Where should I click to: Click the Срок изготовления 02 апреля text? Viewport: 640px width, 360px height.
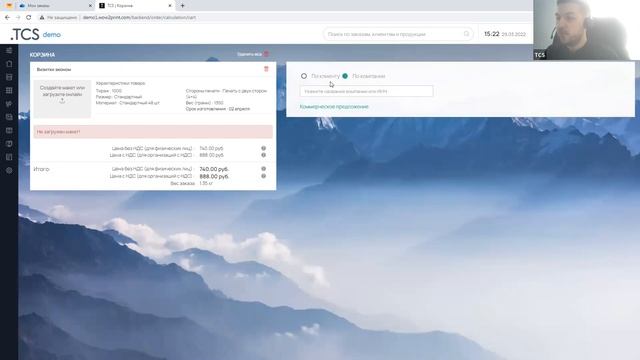point(218,109)
